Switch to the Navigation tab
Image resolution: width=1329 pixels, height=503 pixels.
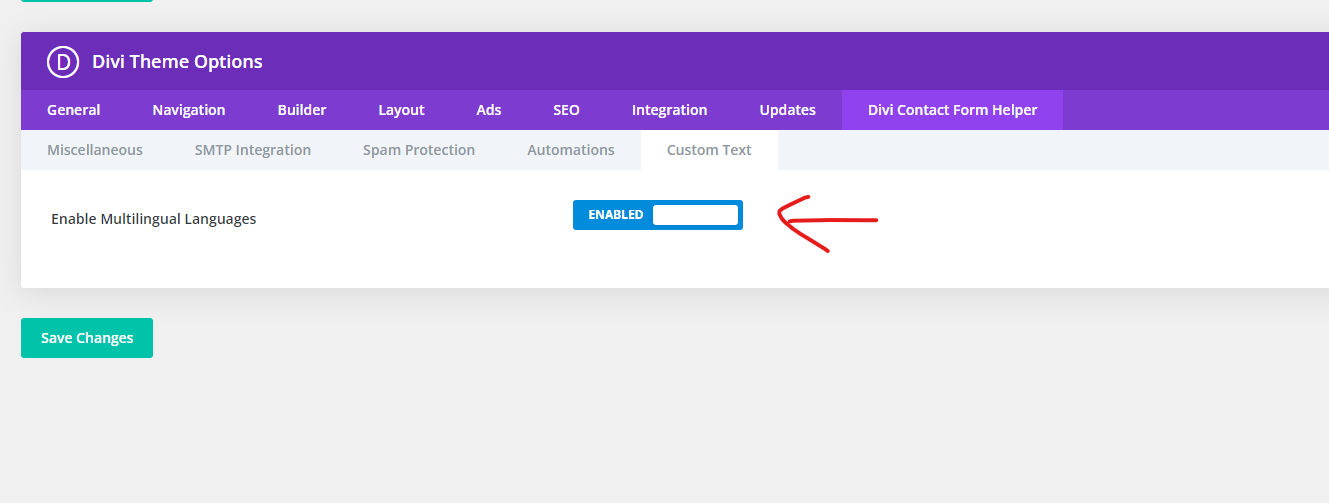click(189, 110)
